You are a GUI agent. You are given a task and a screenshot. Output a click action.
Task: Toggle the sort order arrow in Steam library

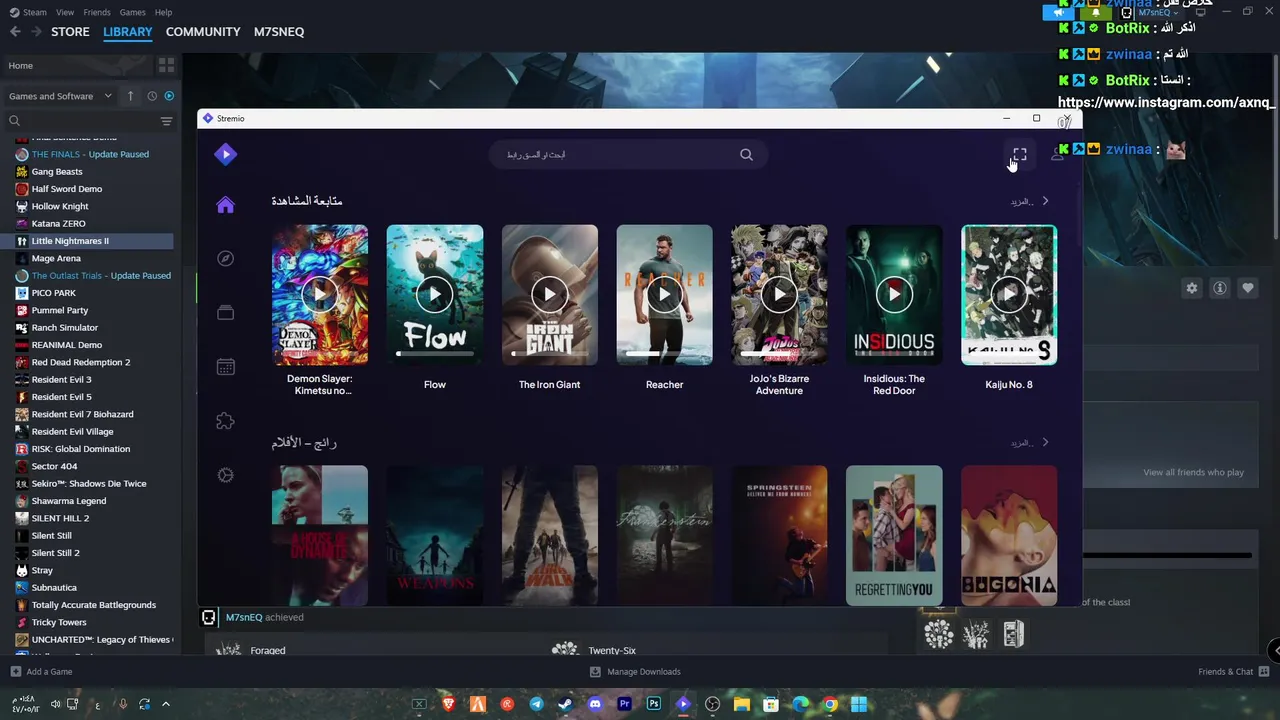pyautogui.click(x=130, y=96)
